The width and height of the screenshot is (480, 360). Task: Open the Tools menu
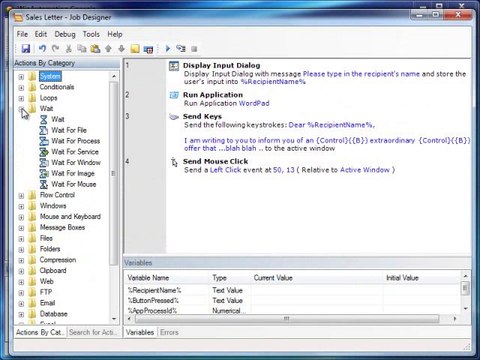[x=91, y=34]
